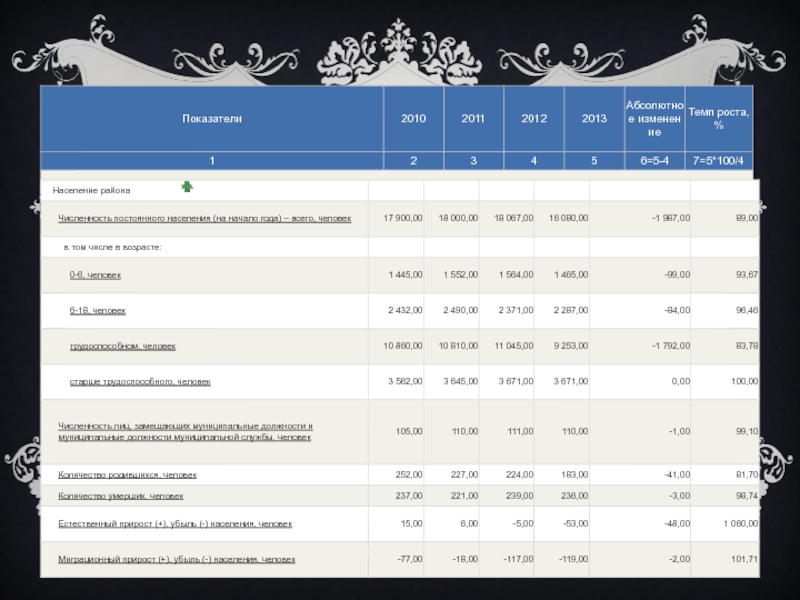Screen dimensions: 800x600
Task: Click the Население района section row
Action: [92, 190]
